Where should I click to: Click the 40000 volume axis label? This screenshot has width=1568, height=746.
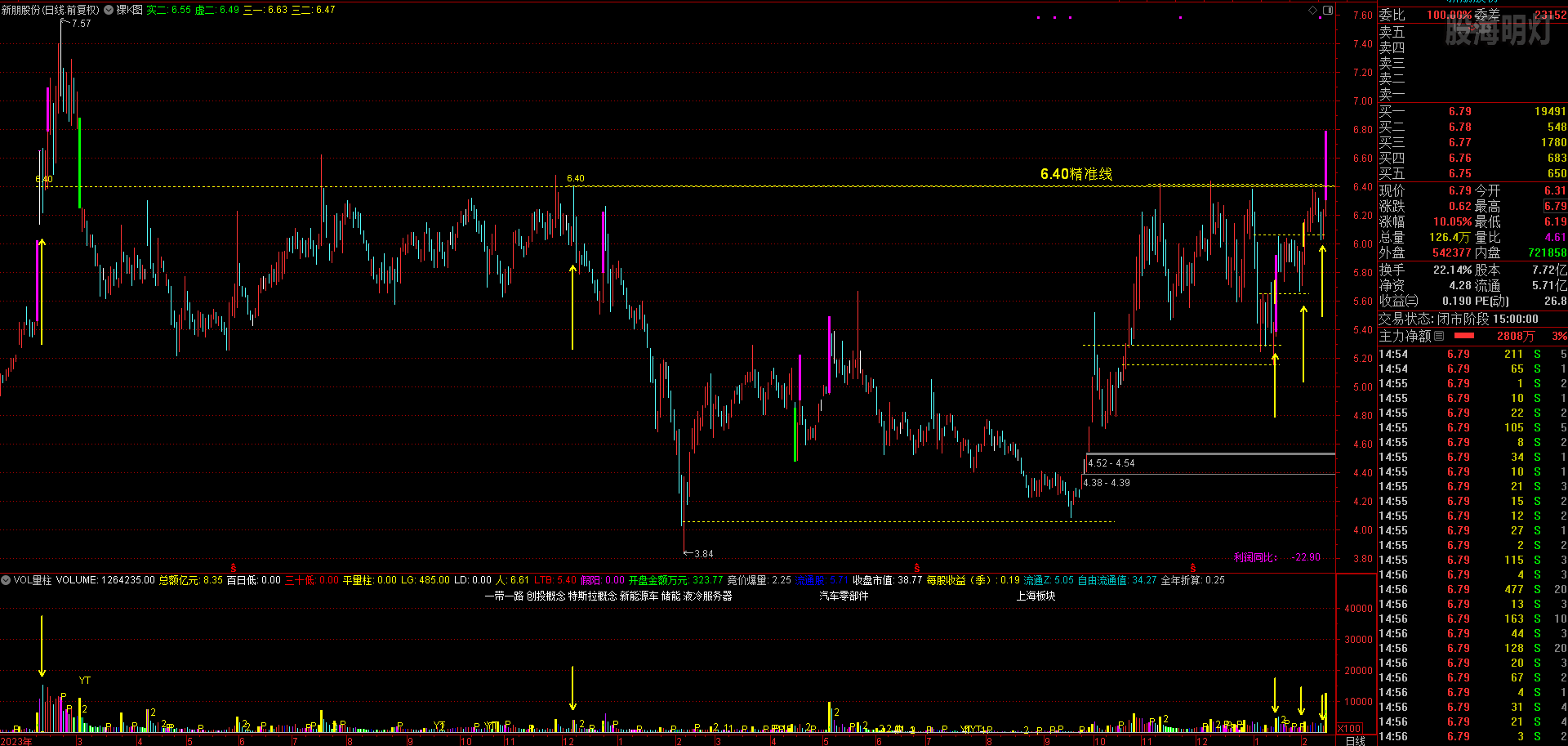[1359, 609]
